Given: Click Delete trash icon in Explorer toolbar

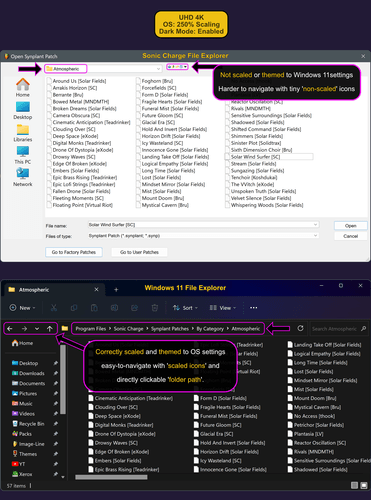Looking at the screenshot, I should click(x=155, y=308).
